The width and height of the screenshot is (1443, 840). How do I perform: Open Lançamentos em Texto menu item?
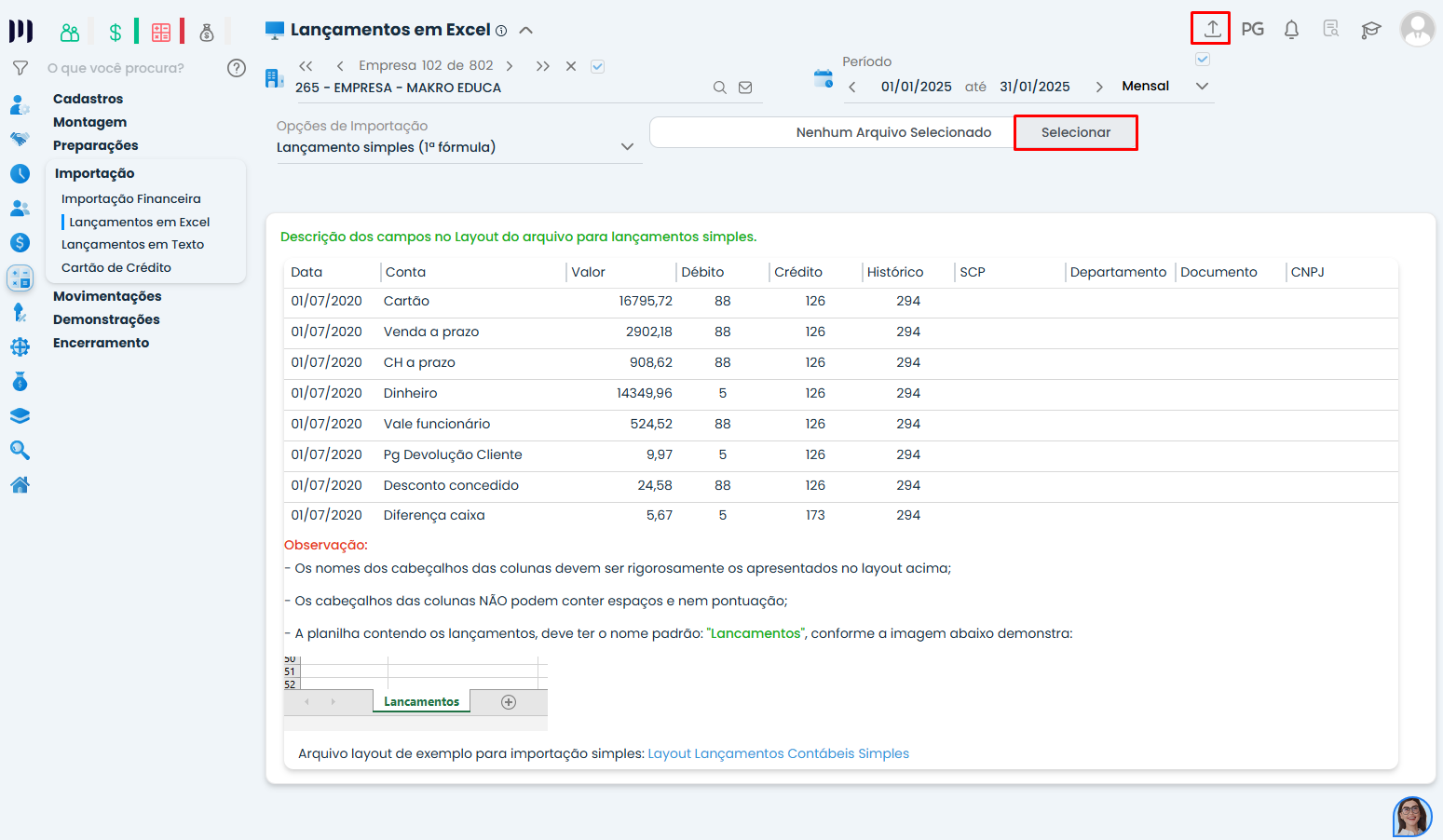(x=132, y=245)
